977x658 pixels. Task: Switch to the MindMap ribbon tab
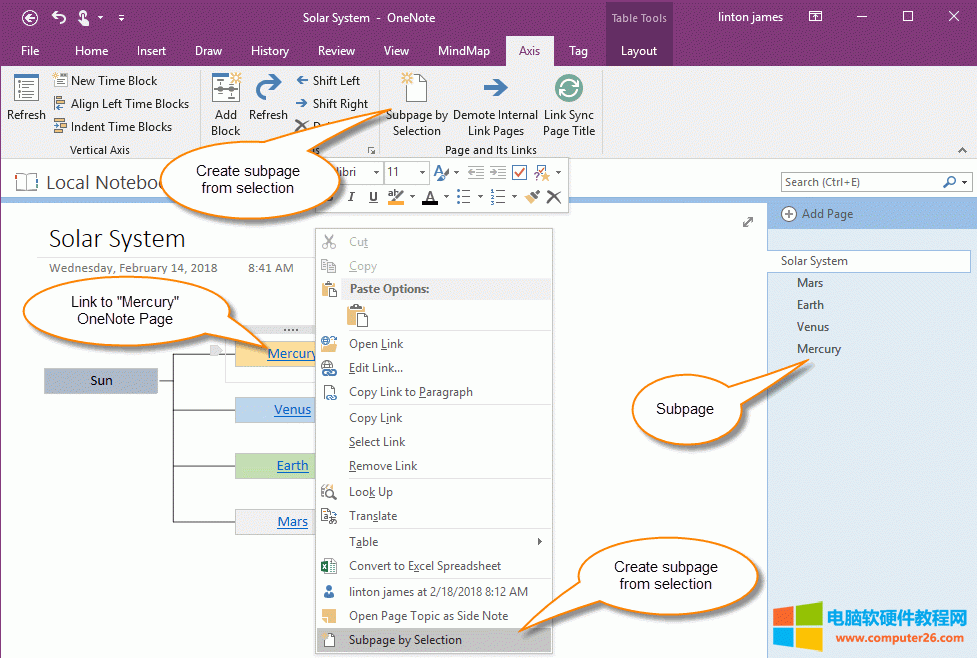click(x=464, y=50)
